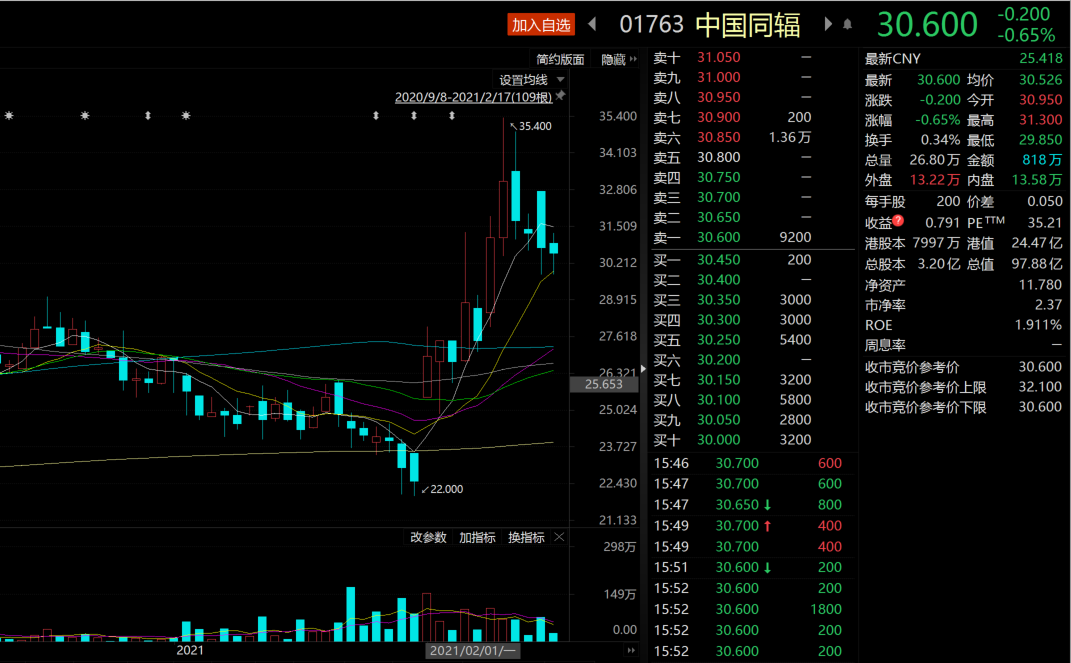Close the volume indicator panel with the X

click(559, 537)
